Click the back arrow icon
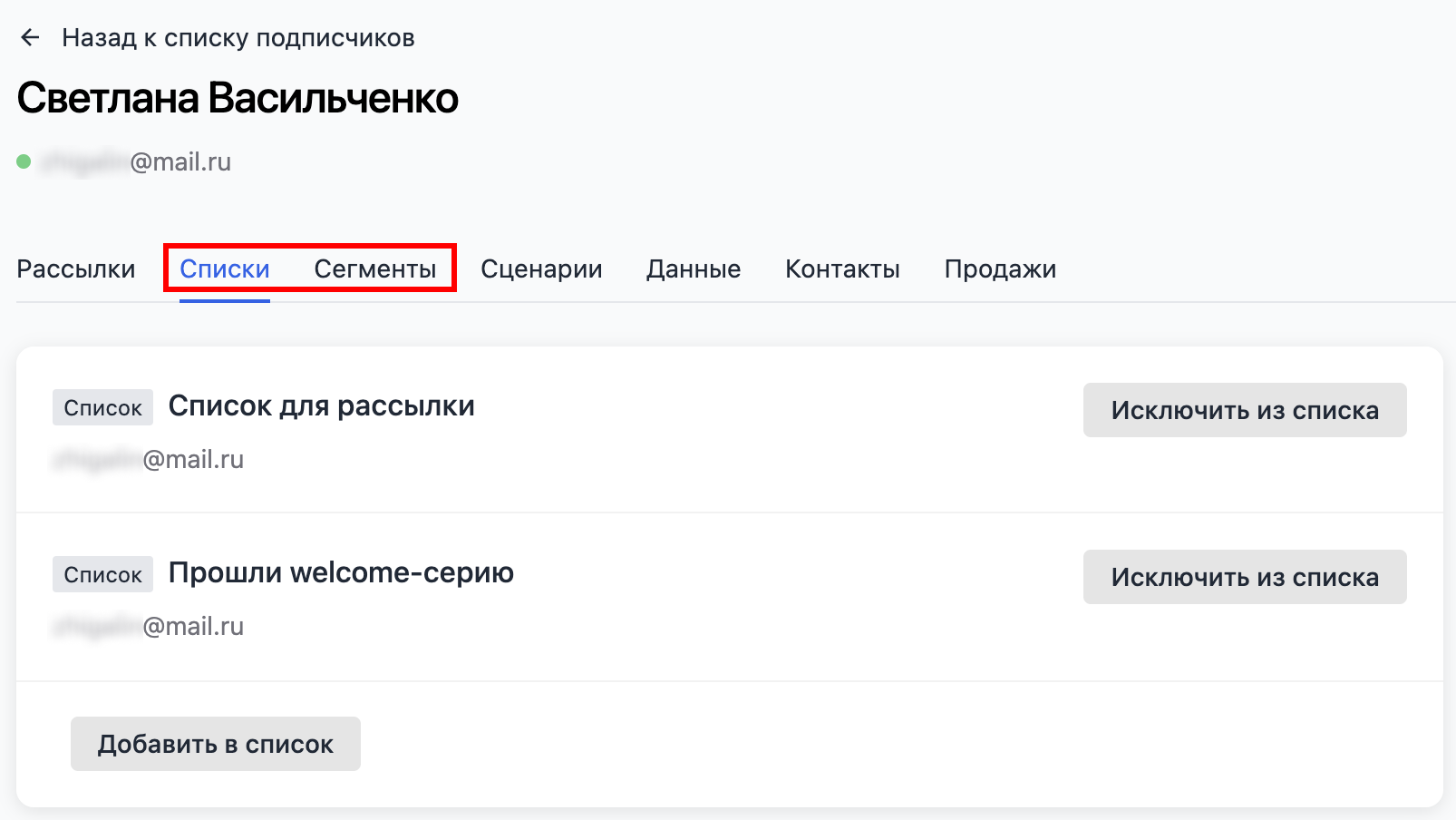Viewport: 1456px width, 820px height. tap(31, 36)
